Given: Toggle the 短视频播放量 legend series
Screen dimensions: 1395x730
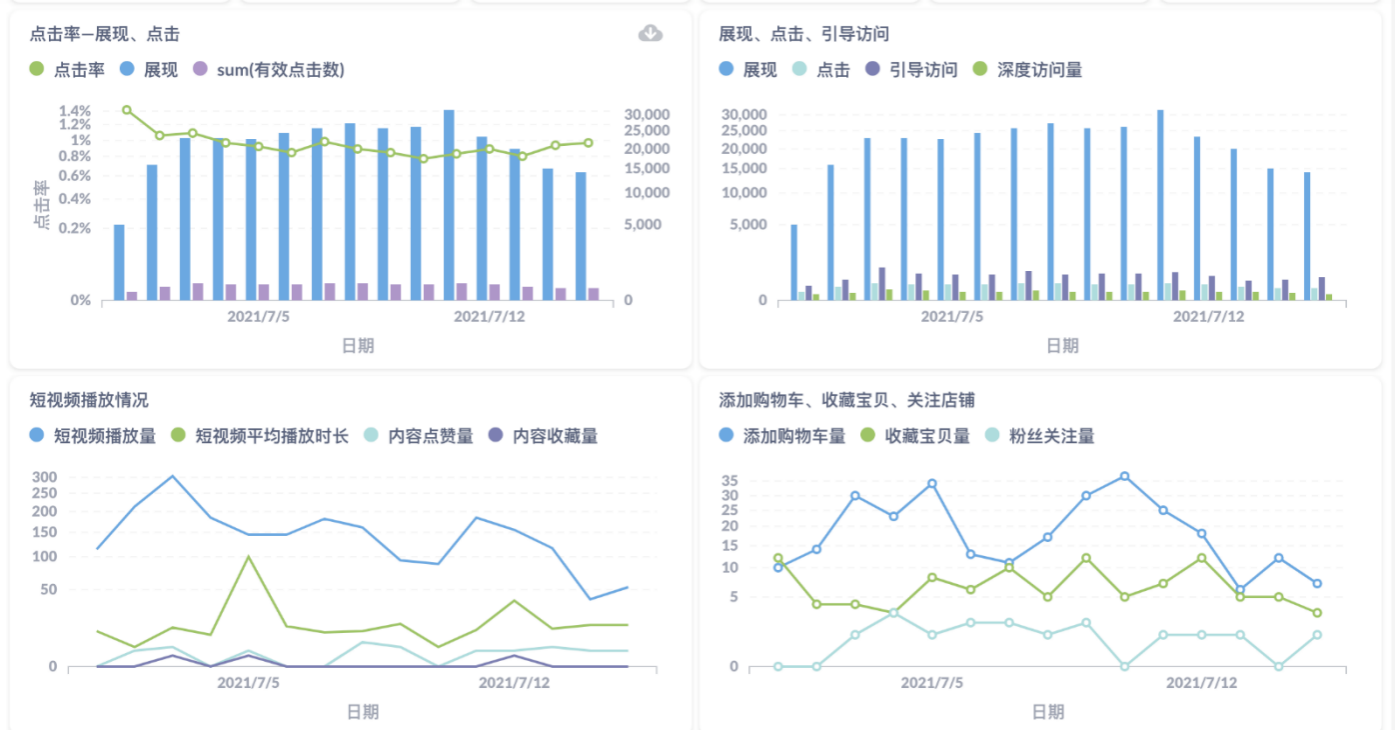Looking at the screenshot, I should 93,436.
